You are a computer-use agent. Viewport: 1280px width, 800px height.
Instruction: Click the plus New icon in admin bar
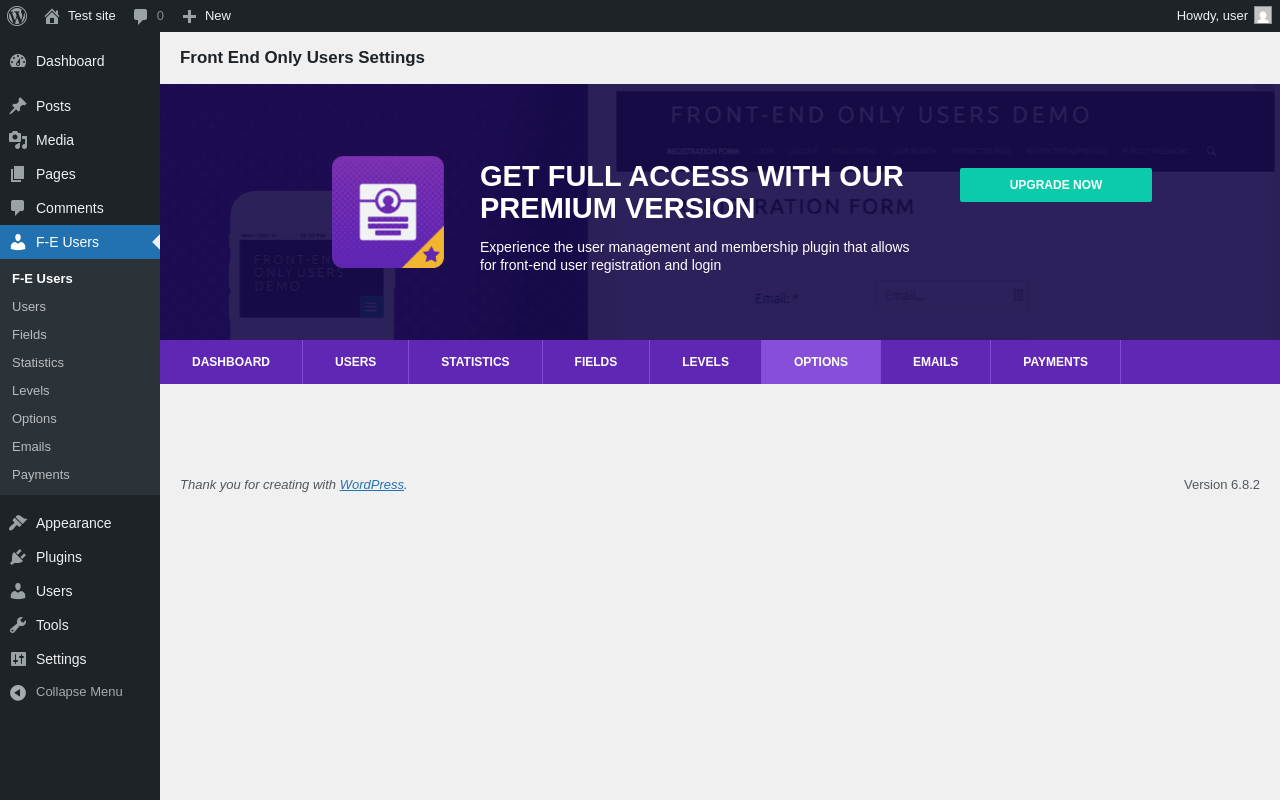point(189,16)
